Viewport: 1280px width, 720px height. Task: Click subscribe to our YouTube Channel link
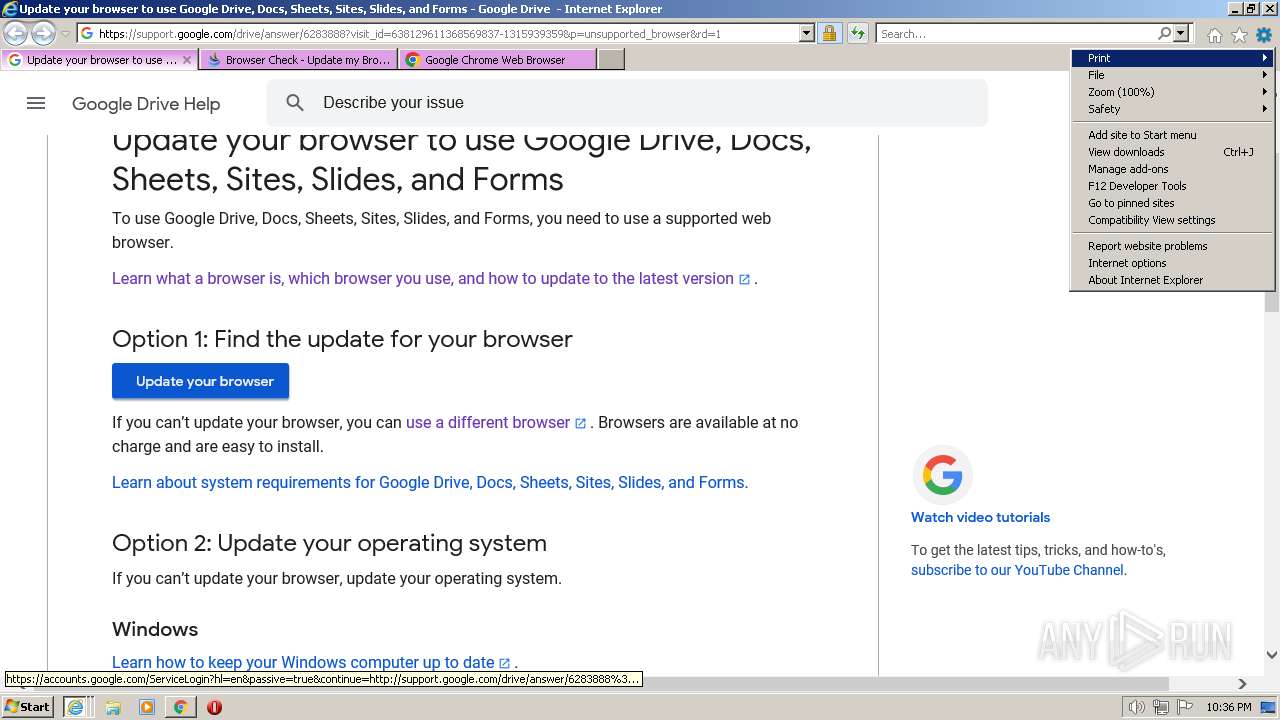[1018, 570]
